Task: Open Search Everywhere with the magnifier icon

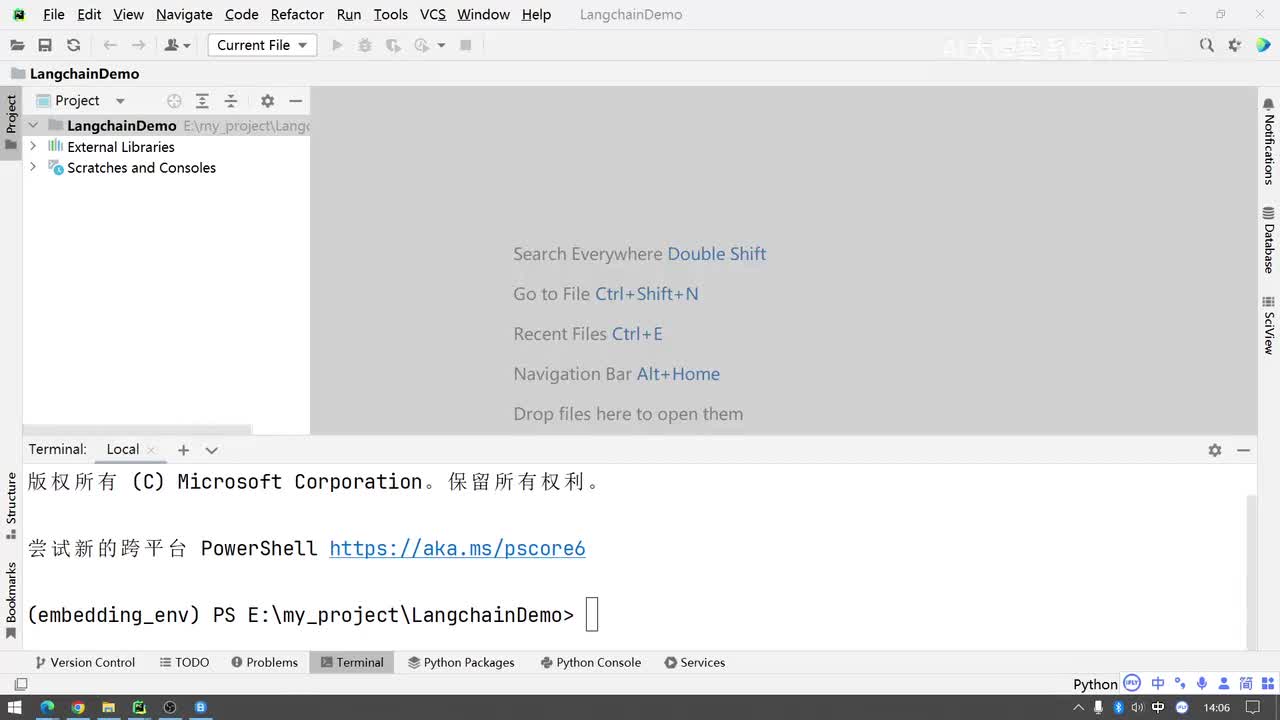Action: tap(1207, 45)
